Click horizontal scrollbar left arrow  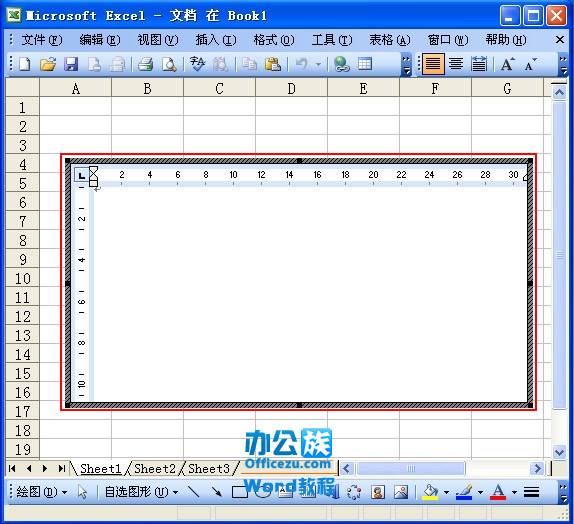click(x=347, y=468)
